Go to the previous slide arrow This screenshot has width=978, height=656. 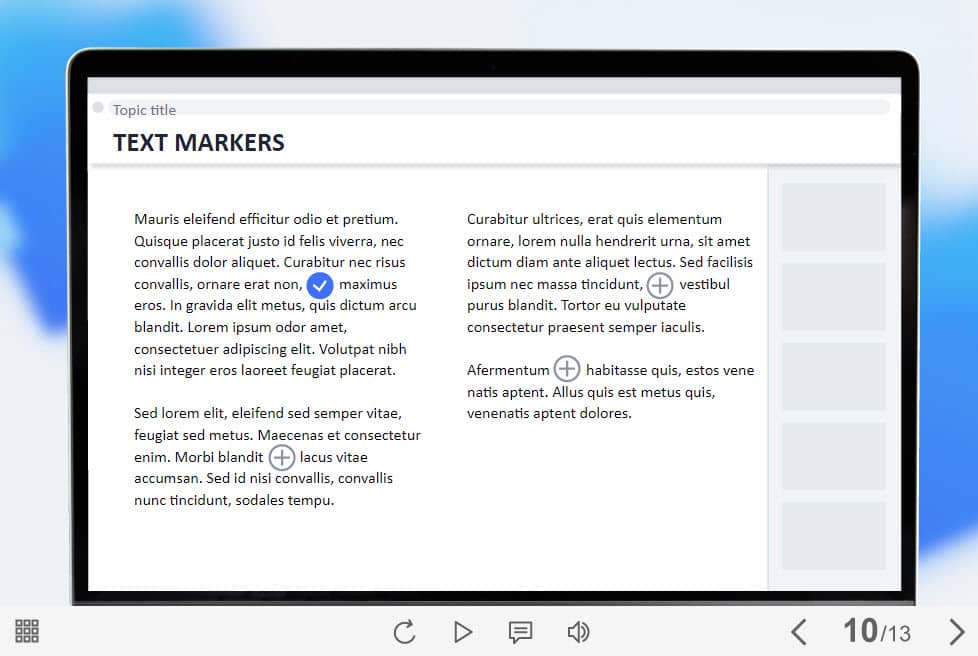coord(798,632)
